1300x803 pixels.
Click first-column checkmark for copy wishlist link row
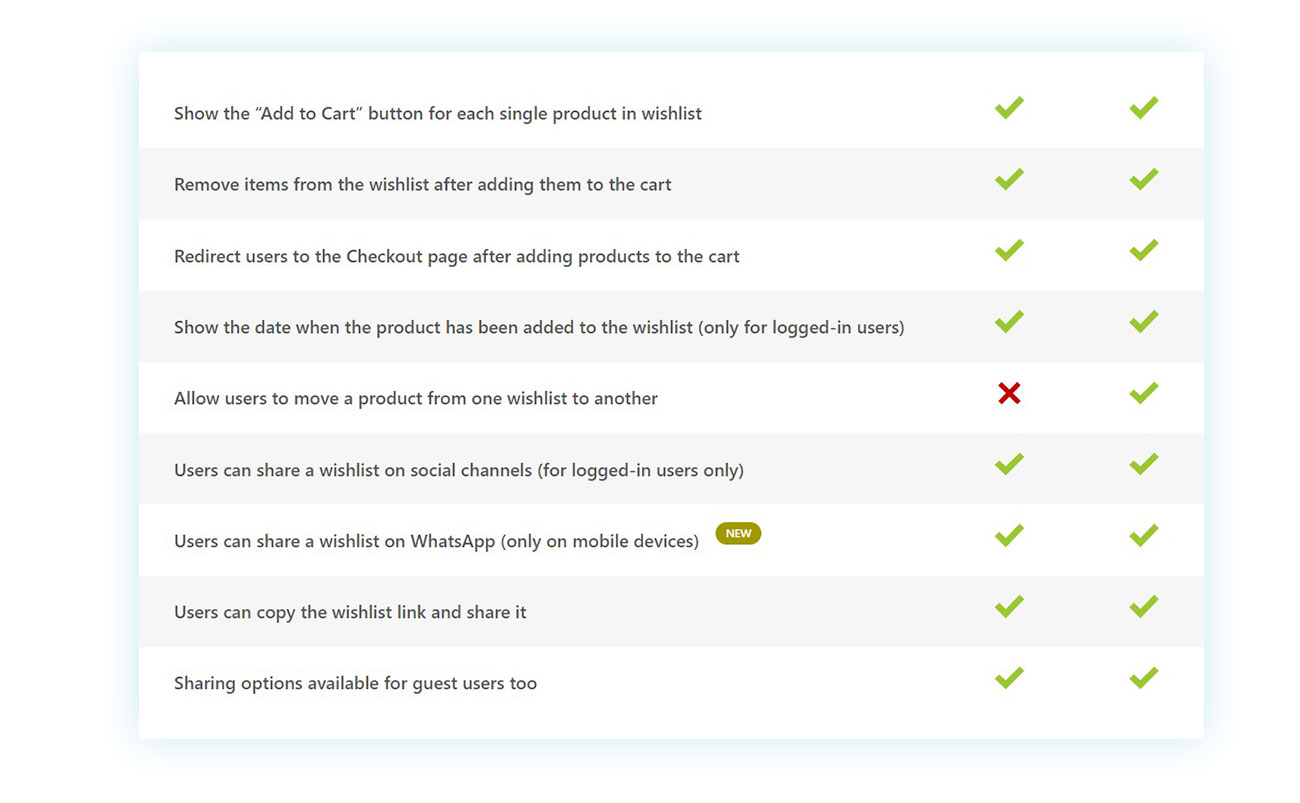tap(1009, 606)
